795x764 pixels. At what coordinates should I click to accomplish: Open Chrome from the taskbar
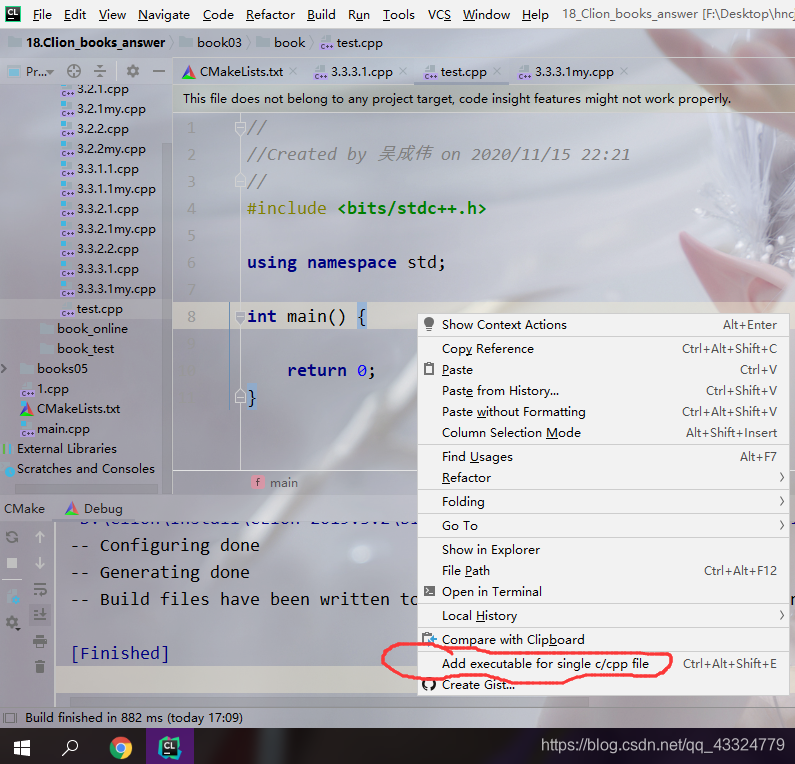[121, 748]
